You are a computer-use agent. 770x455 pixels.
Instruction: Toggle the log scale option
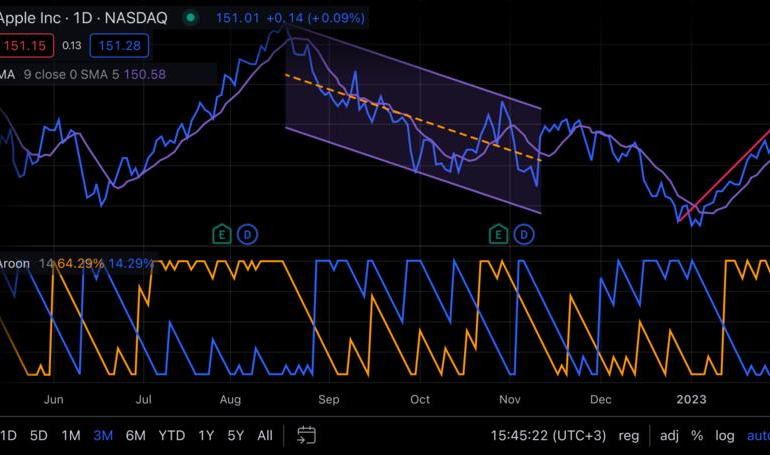tap(724, 435)
